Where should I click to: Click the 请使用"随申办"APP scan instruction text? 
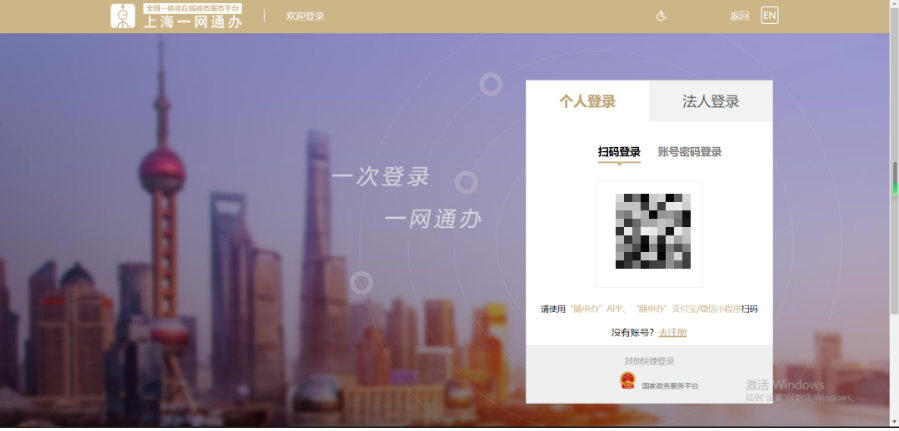point(649,309)
